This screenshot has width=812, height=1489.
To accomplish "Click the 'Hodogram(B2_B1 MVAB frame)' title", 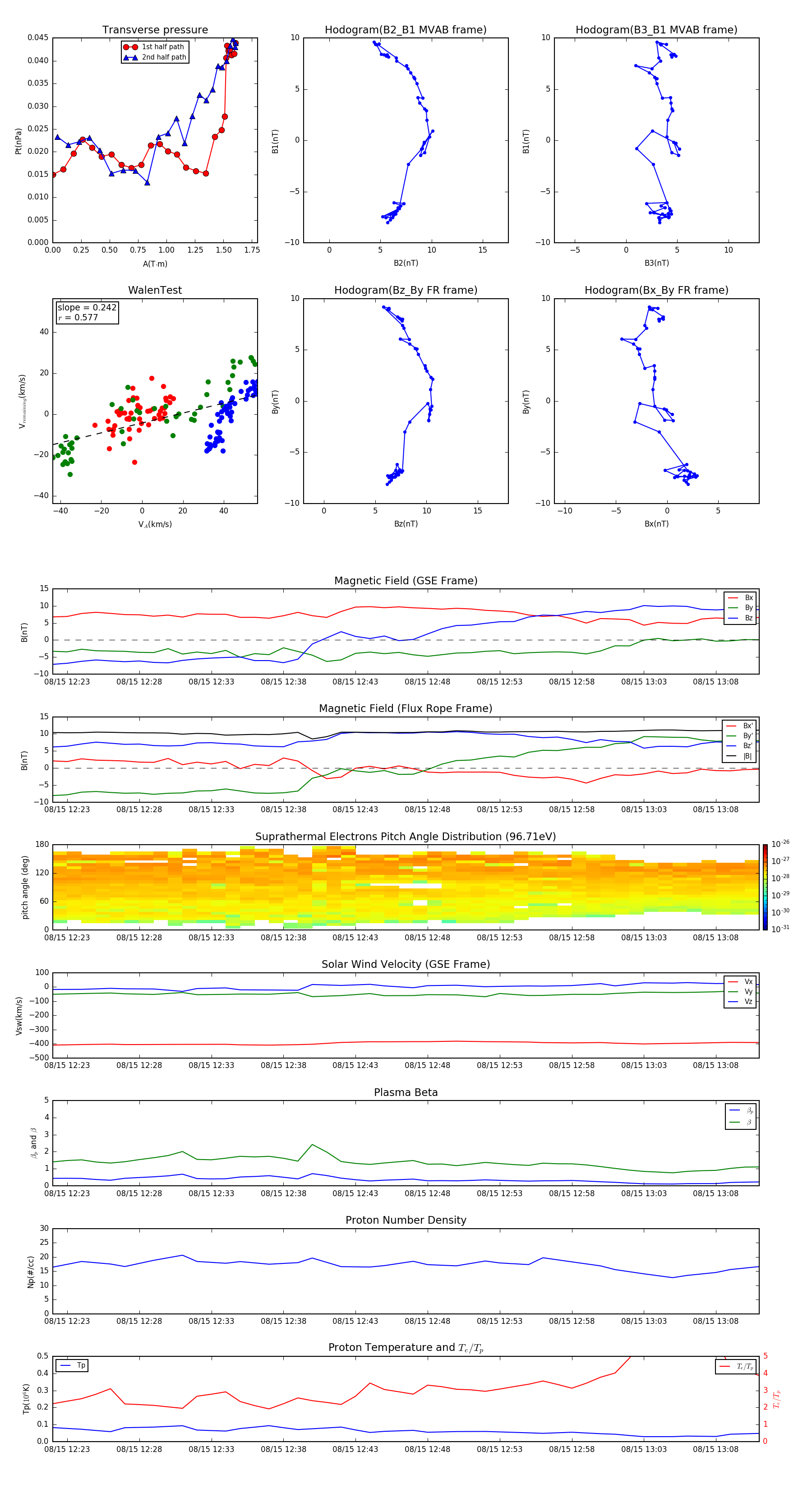I will 406,30.
